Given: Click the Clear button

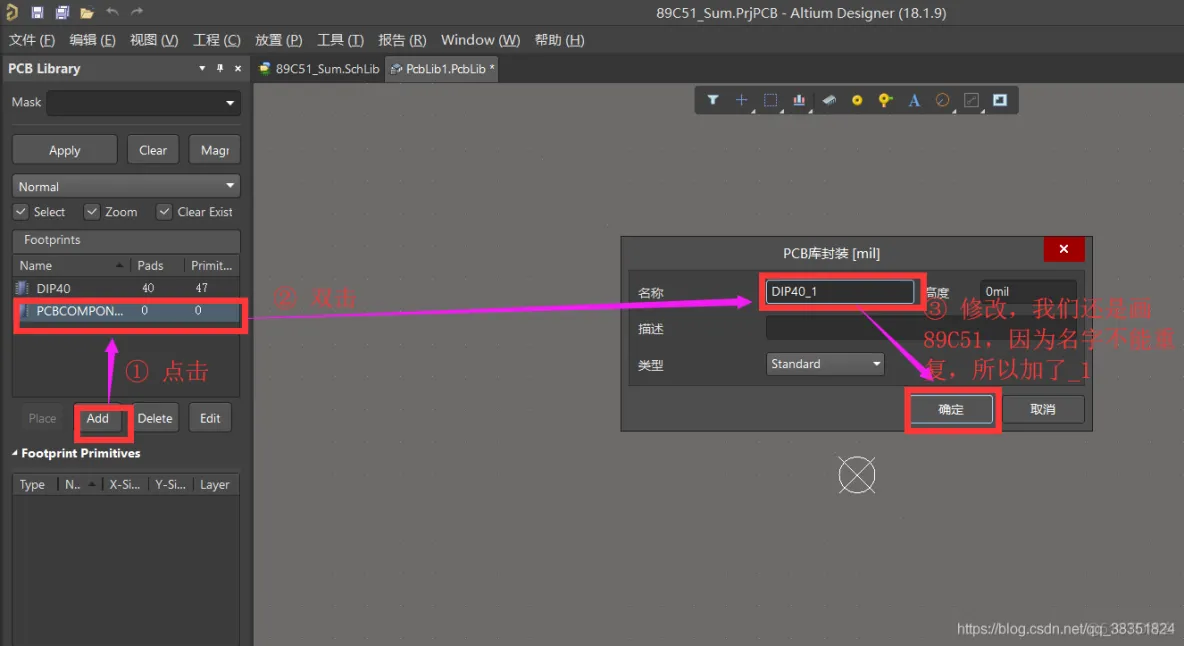Looking at the screenshot, I should click(x=153, y=150).
